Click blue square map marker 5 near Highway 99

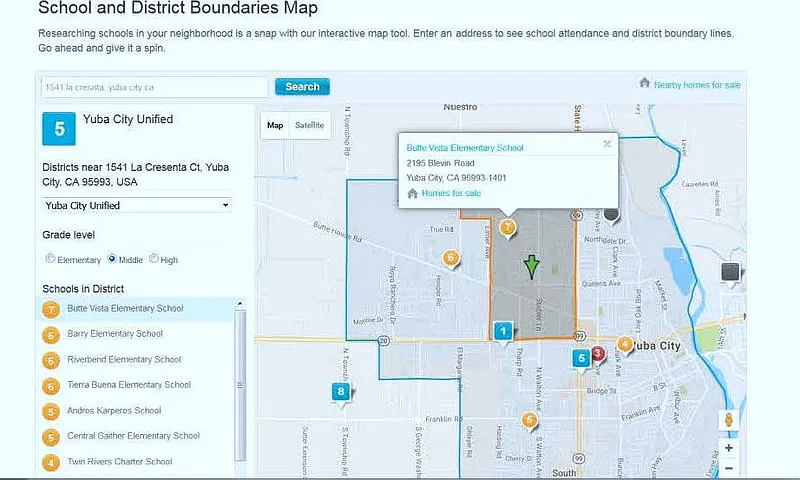(581, 359)
